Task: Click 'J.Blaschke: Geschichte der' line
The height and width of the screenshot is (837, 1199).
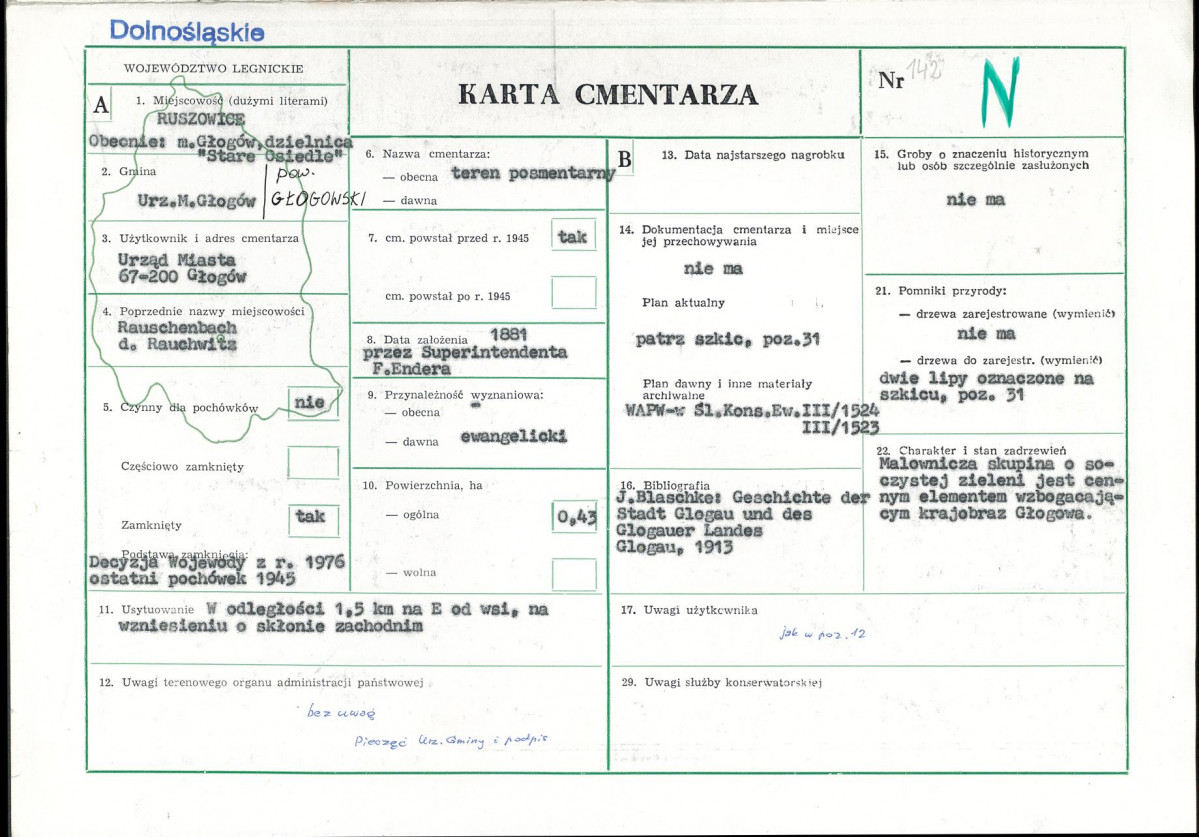Action: click(x=742, y=498)
